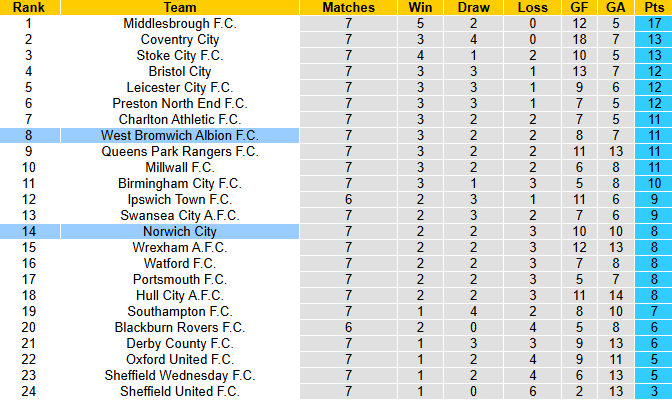
Task: Open Stoke City F.C. team entry
Action: [180, 55]
